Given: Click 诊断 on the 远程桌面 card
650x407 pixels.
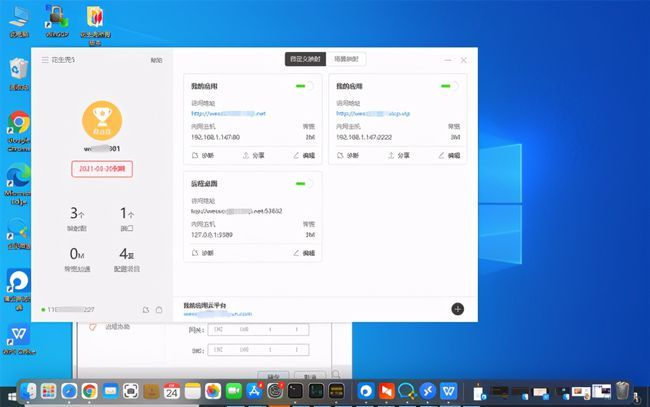Looking at the screenshot, I should 203,253.
